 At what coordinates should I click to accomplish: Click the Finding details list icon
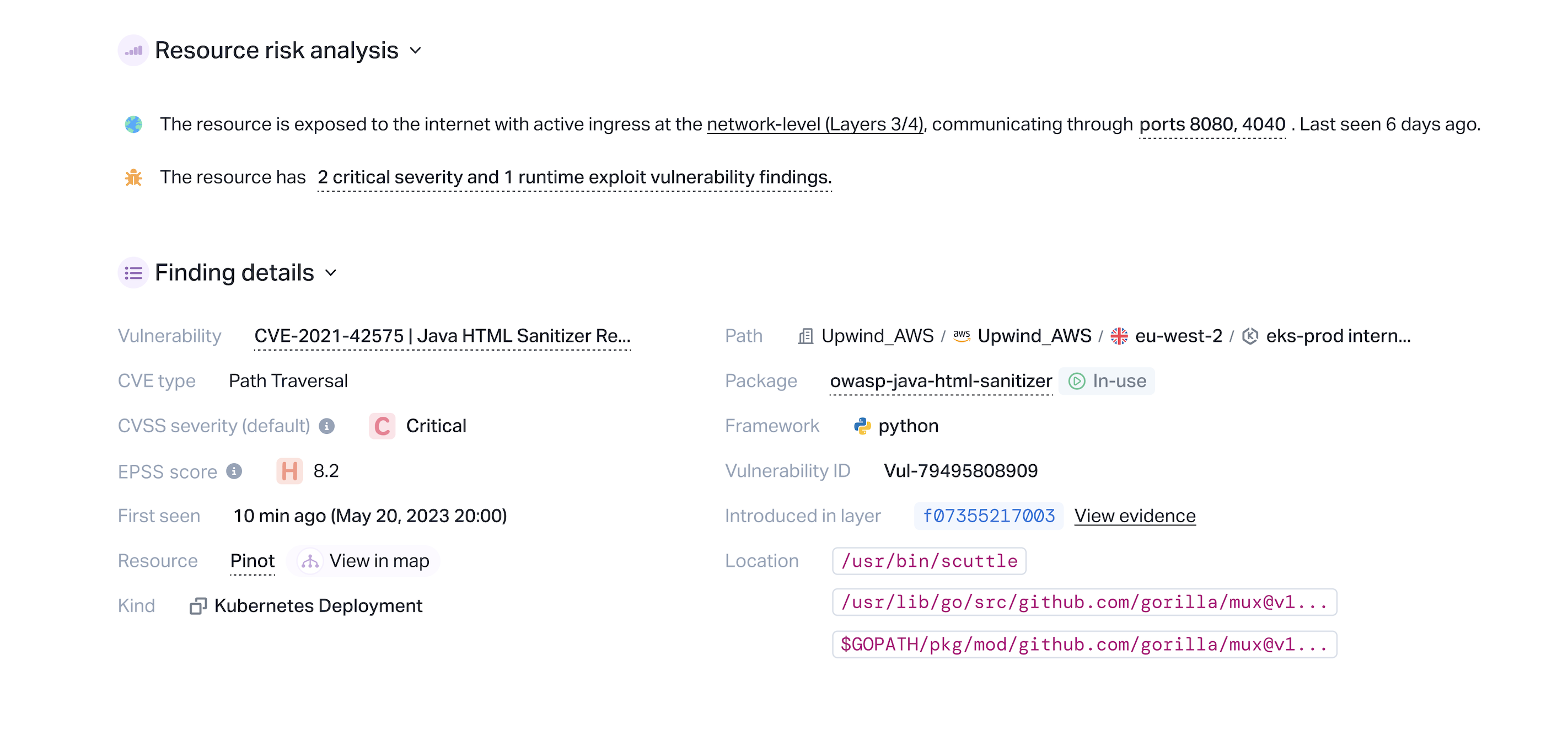[x=133, y=273]
